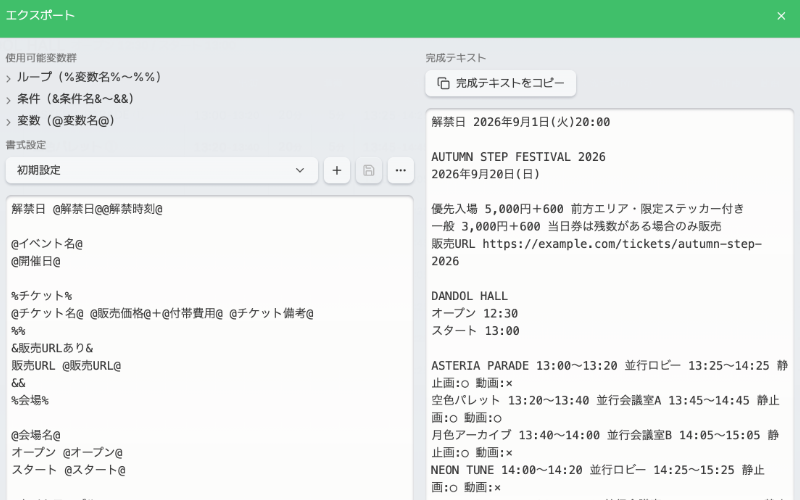The image size is (800, 500).
Task: Click template line オープン @オープン@
Action: (67, 453)
